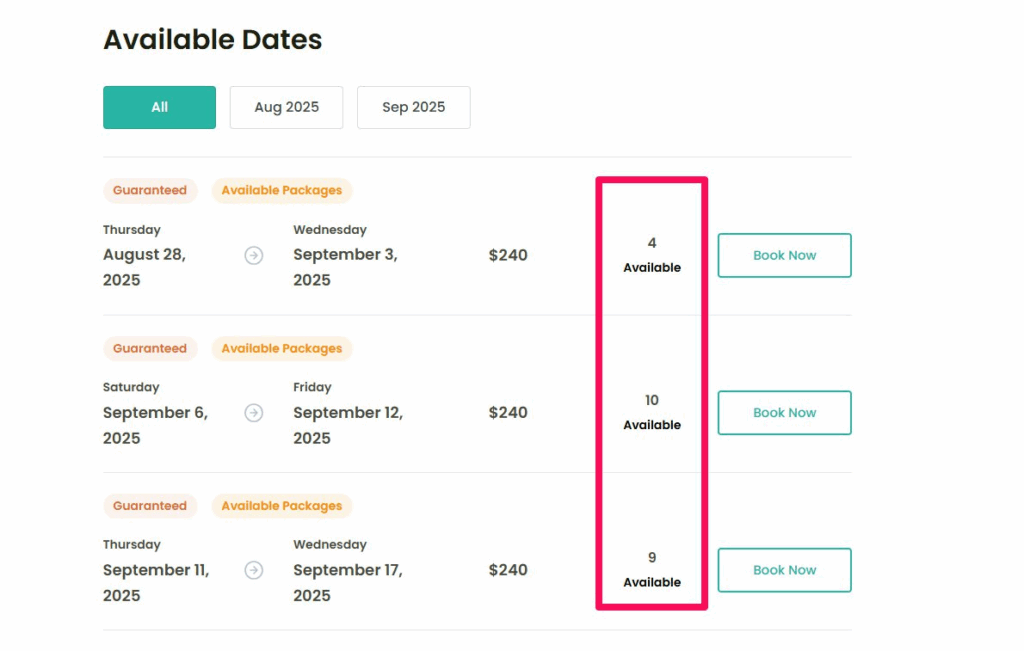Switch to the Sep 2025 tab
1024x651 pixels.
click(x=413, y=107)
